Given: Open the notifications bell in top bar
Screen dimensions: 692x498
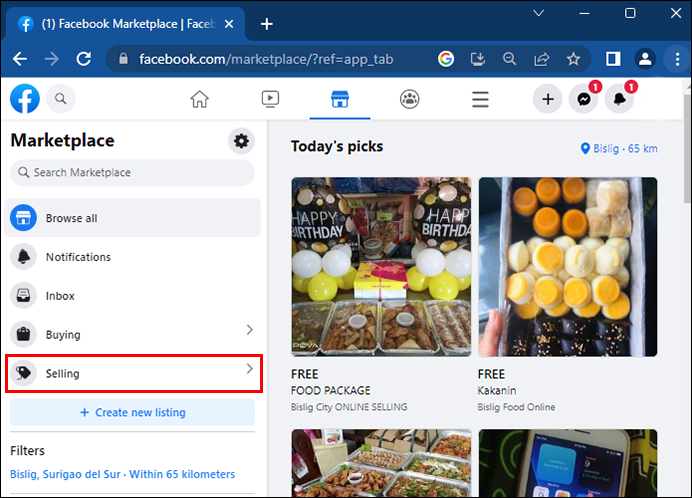Looking at the screenshot, I should click(x=619, y=99).
